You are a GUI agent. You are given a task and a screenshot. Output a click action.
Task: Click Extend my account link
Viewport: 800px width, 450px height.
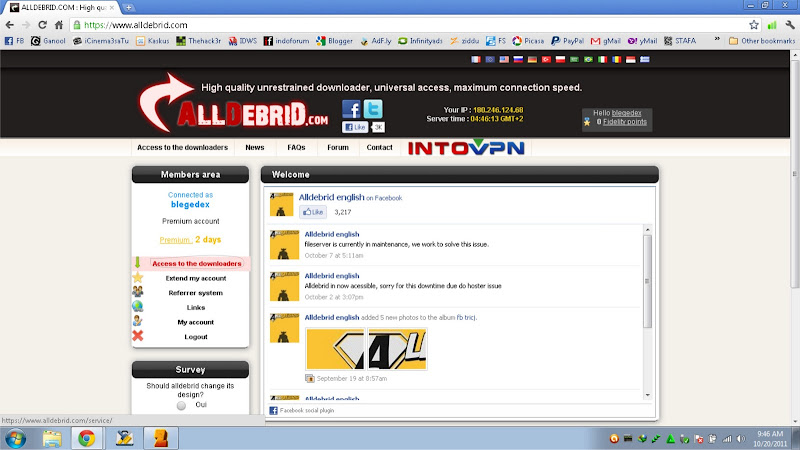(x=196, y=278)
